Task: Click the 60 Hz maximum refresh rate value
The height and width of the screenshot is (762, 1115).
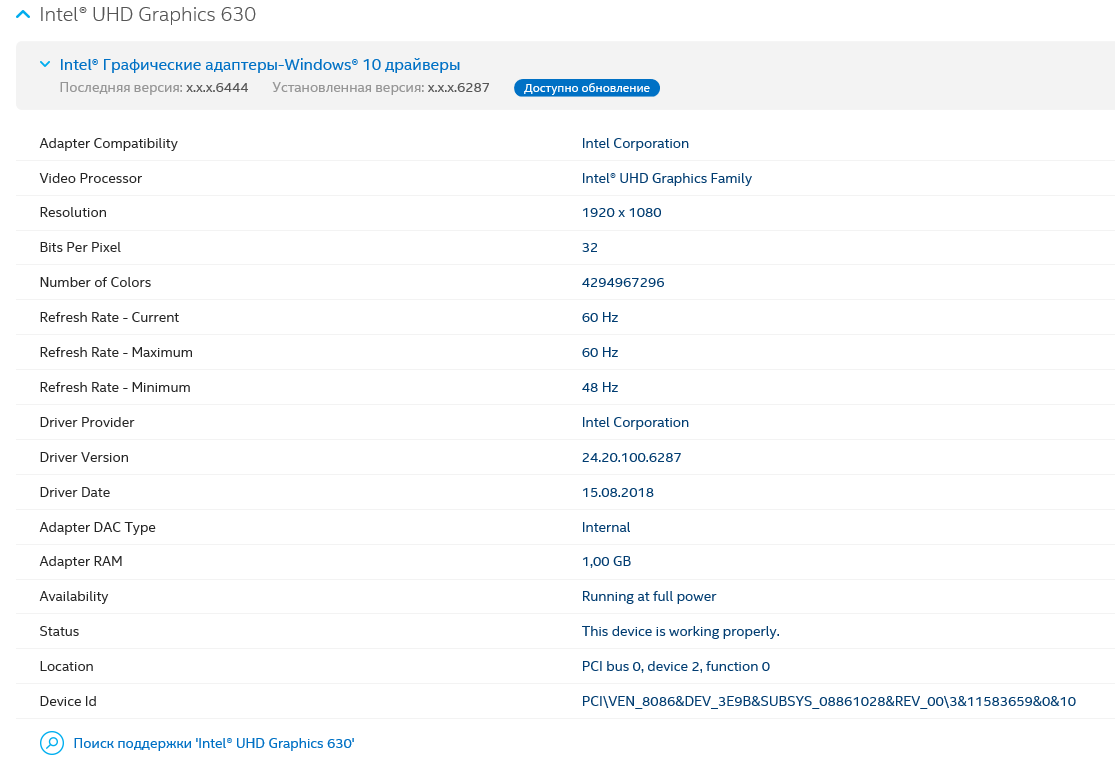Action: pos(599,353)
